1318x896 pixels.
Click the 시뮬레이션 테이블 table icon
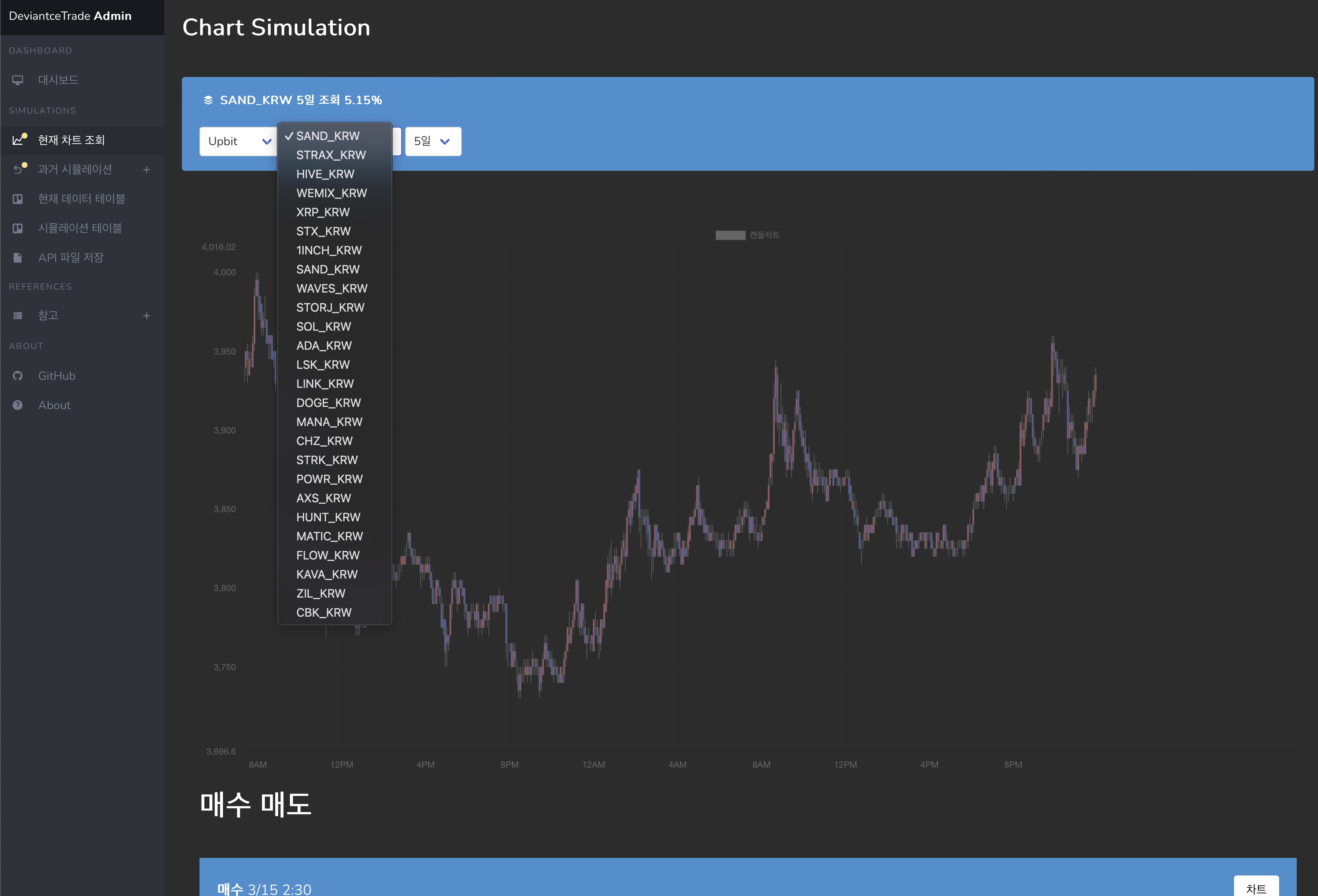pyautogui.click(x=18, y=228)
